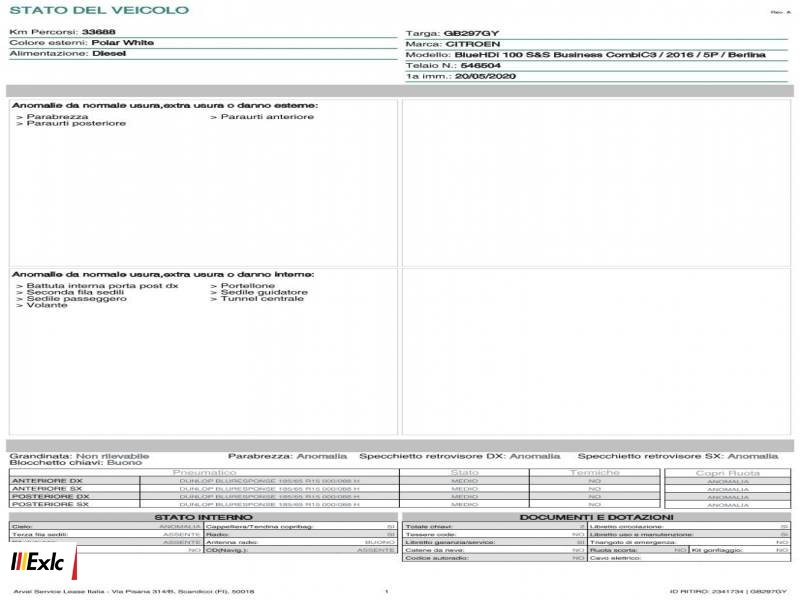Click the Cappelliera/Tendina copribag row

coord(301,527)
